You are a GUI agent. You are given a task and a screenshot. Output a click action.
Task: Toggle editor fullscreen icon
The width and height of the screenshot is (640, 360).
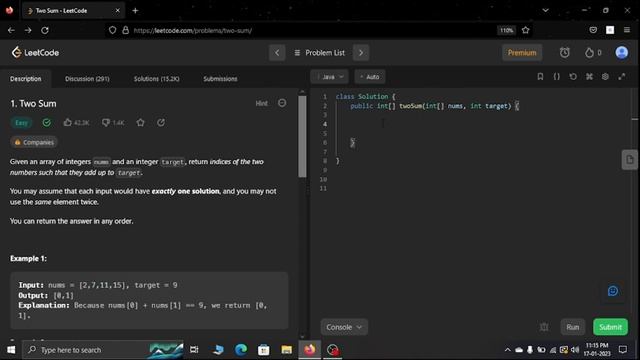[622, 76]
